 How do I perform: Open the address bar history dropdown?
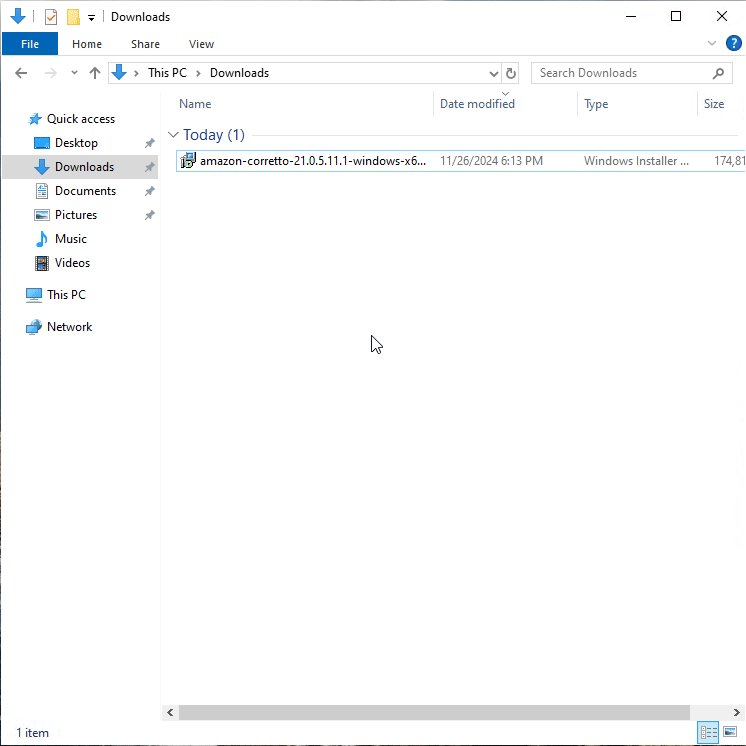[x=493, y=73]
